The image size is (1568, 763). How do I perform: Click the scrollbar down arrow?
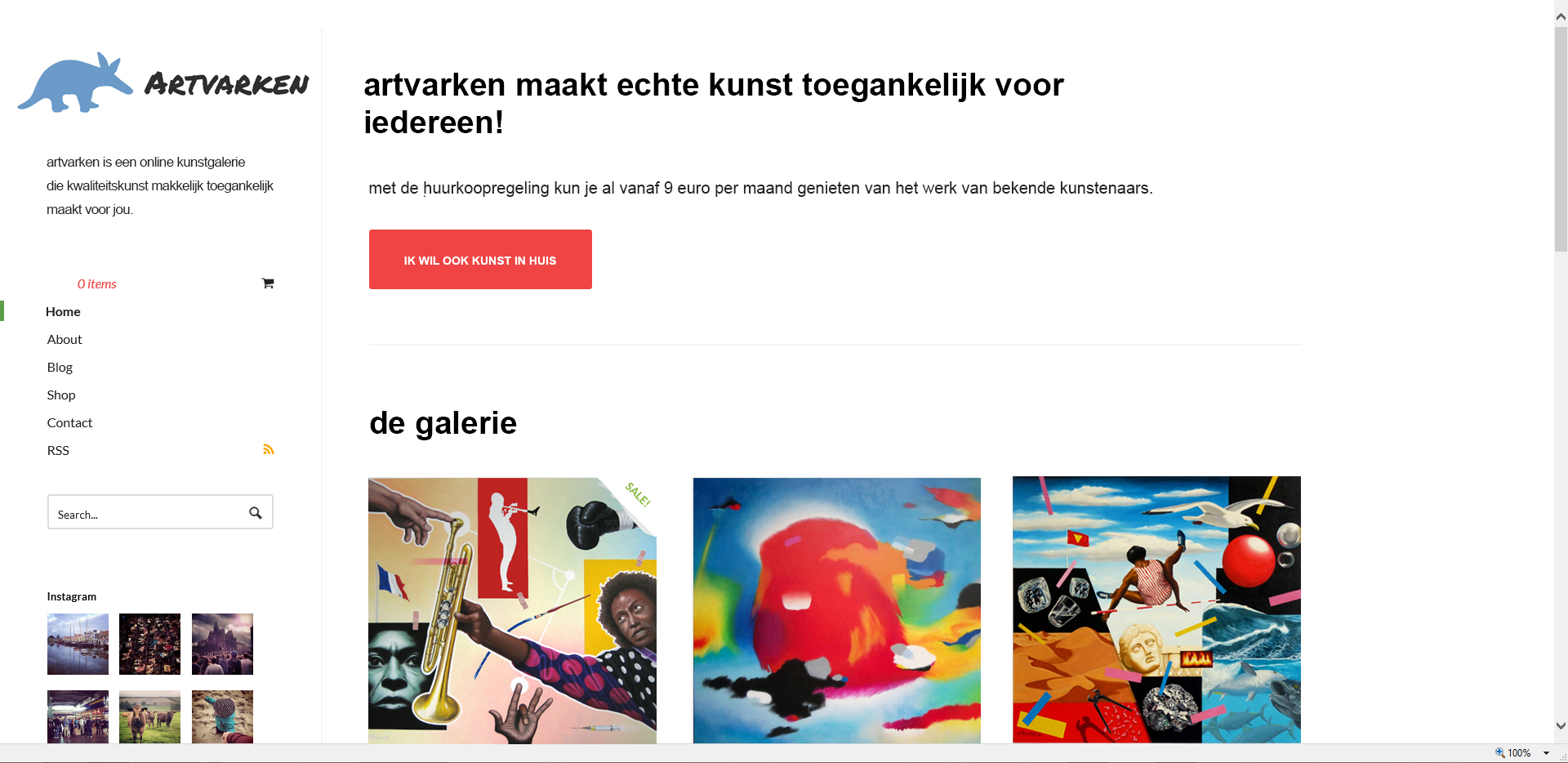tap(1561, 725)
